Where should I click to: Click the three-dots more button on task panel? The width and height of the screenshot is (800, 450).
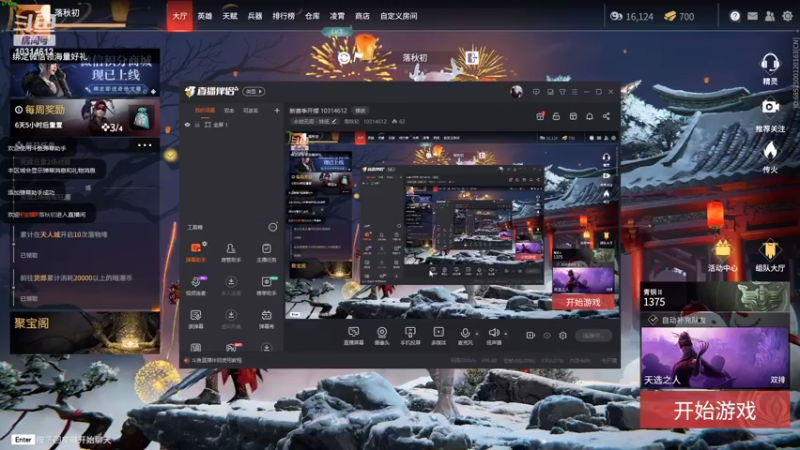click(144, 145)
